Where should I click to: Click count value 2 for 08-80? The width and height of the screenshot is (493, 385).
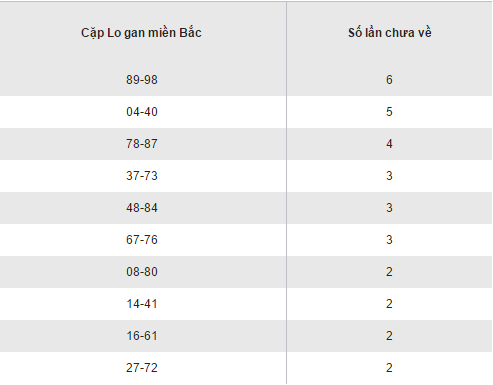click(389, 272)
